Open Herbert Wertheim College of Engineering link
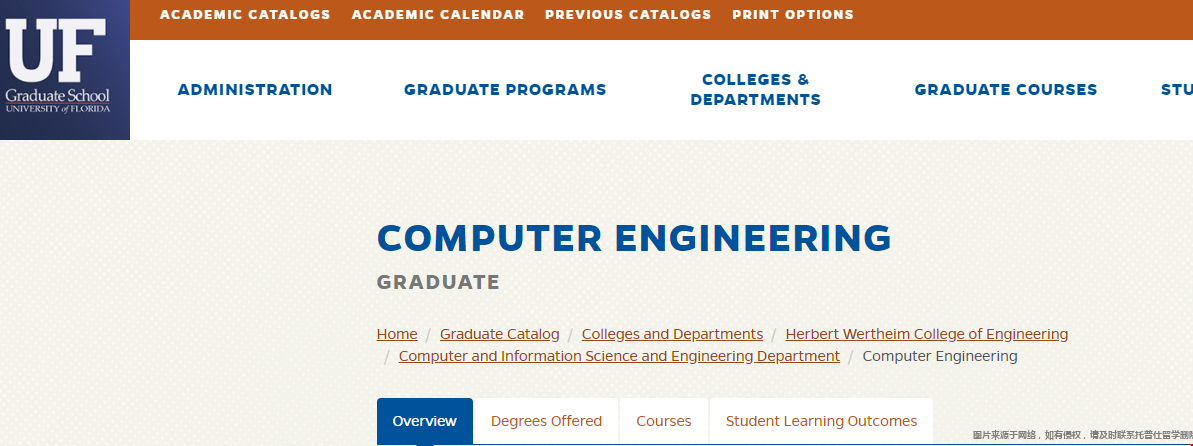Screen dimensions: 1193x446 927,334
